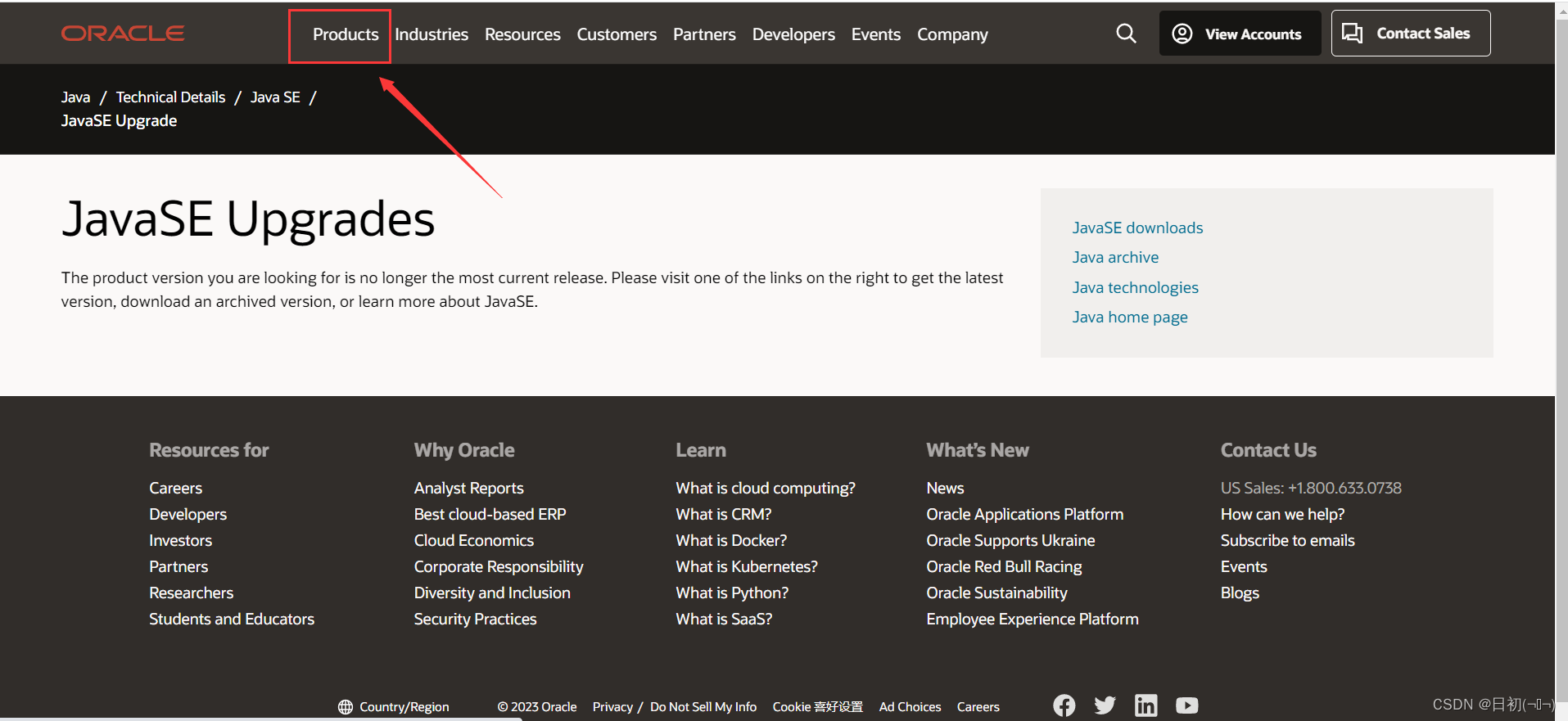Open Students and Educators link
The height and width of the screenshot is (721, 1568).
pos(232,619)
